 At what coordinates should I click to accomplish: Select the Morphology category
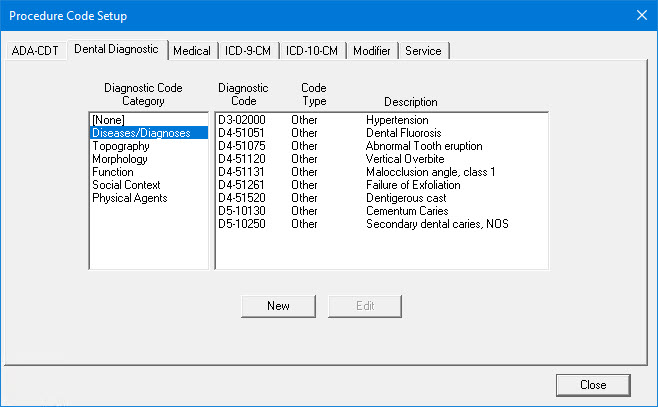[x=120, y=159]
